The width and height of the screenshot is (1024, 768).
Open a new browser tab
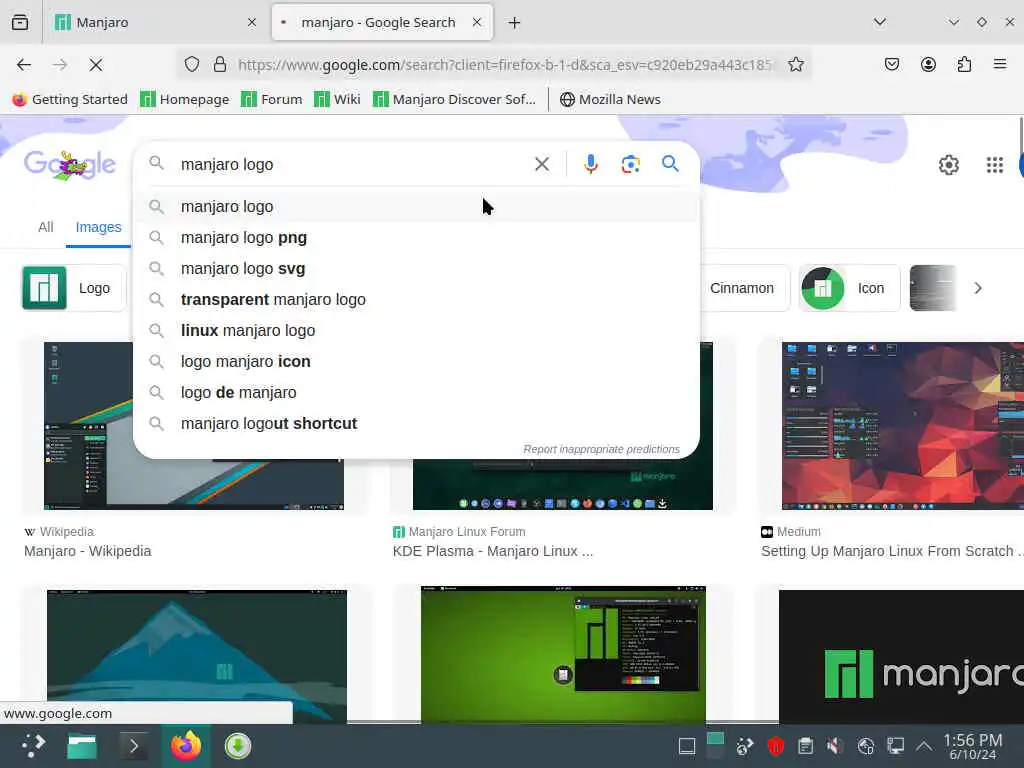[515, 23]
